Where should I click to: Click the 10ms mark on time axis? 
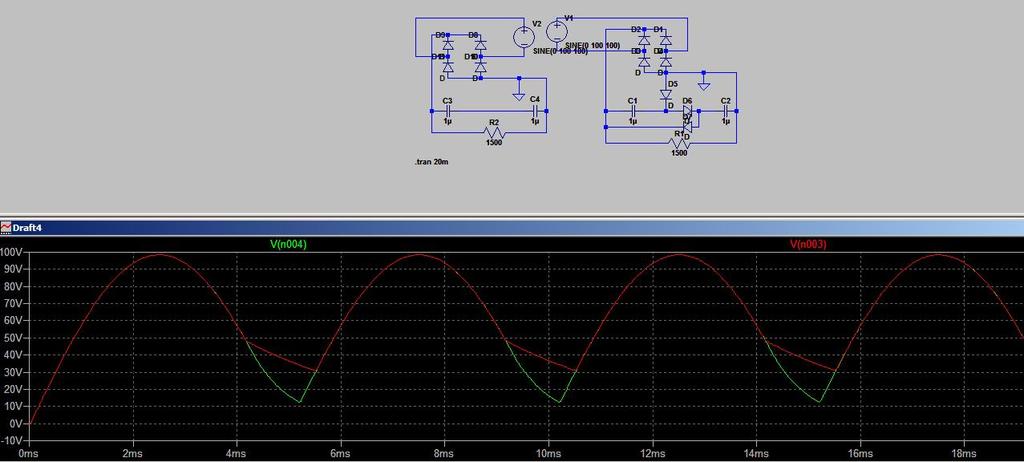[548, 454]
